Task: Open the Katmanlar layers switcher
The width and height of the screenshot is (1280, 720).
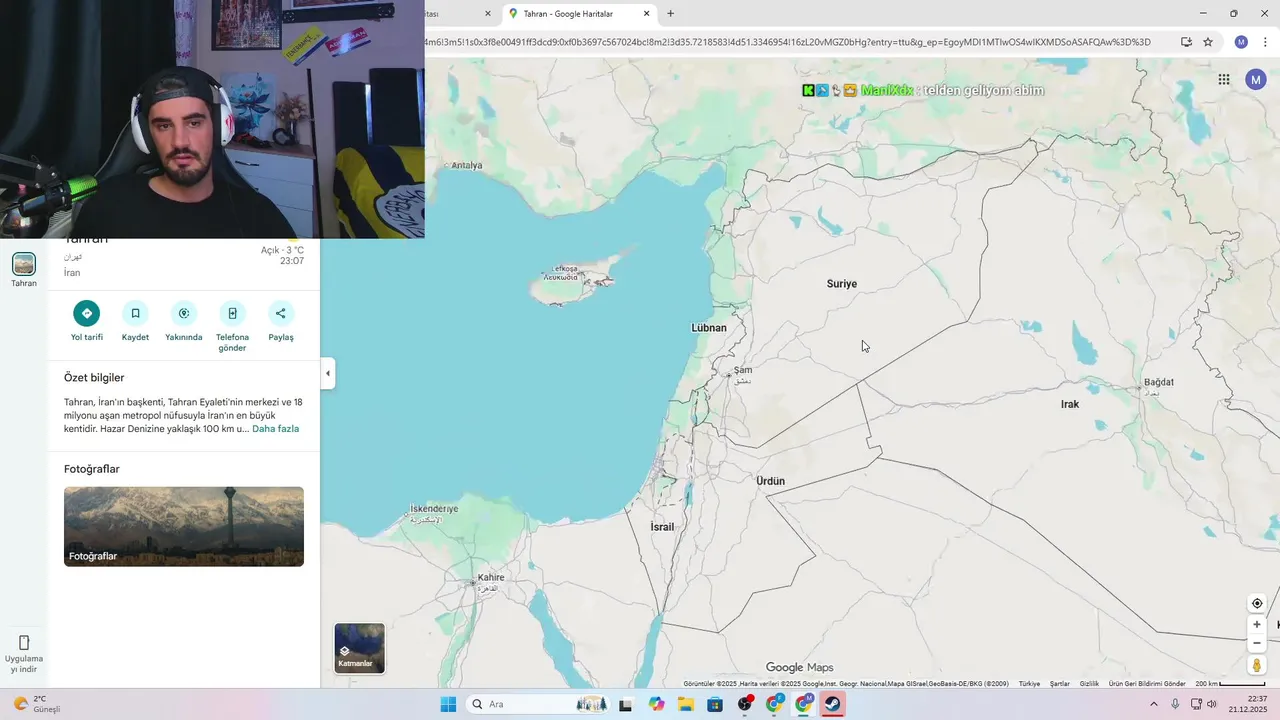Action: [x=359, y=648]
